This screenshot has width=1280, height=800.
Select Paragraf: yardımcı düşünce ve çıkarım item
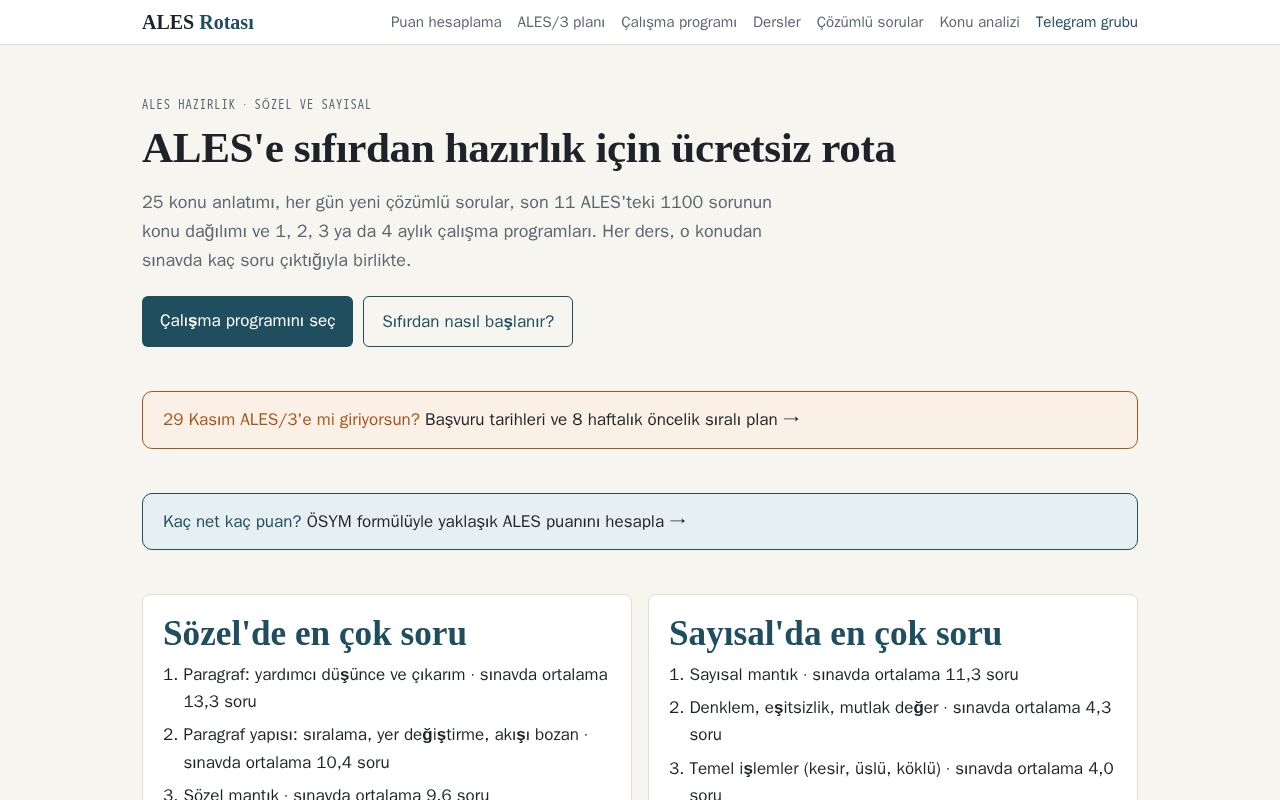pos(397,688)
